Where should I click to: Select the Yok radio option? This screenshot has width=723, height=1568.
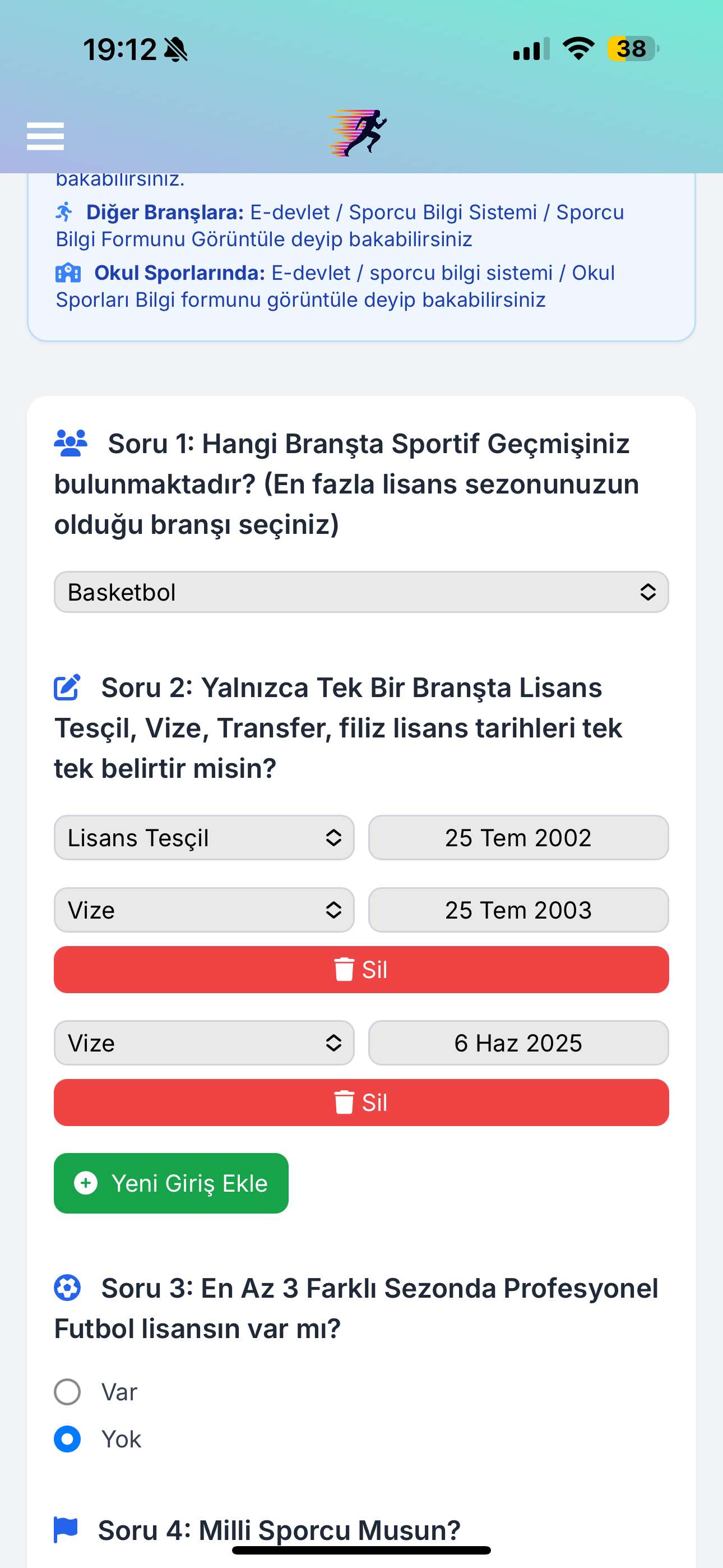click(67, 1439)
